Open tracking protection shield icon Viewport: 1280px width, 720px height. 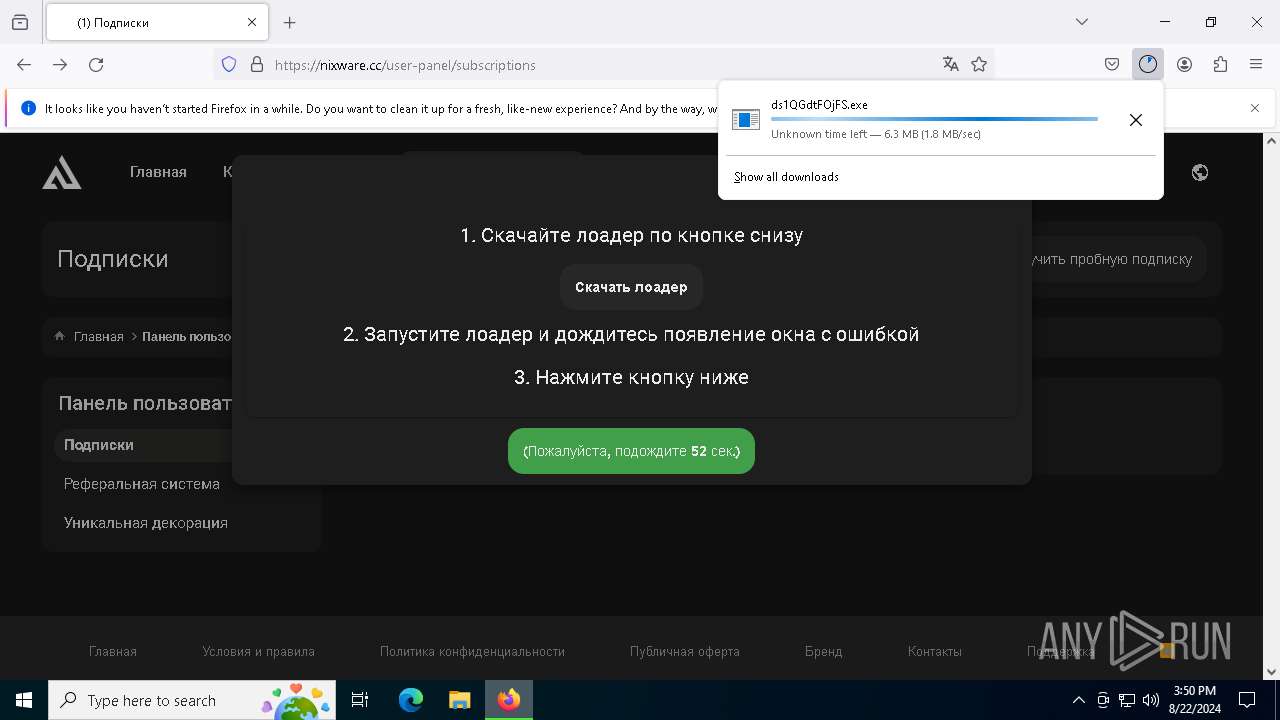coord(229,65)
